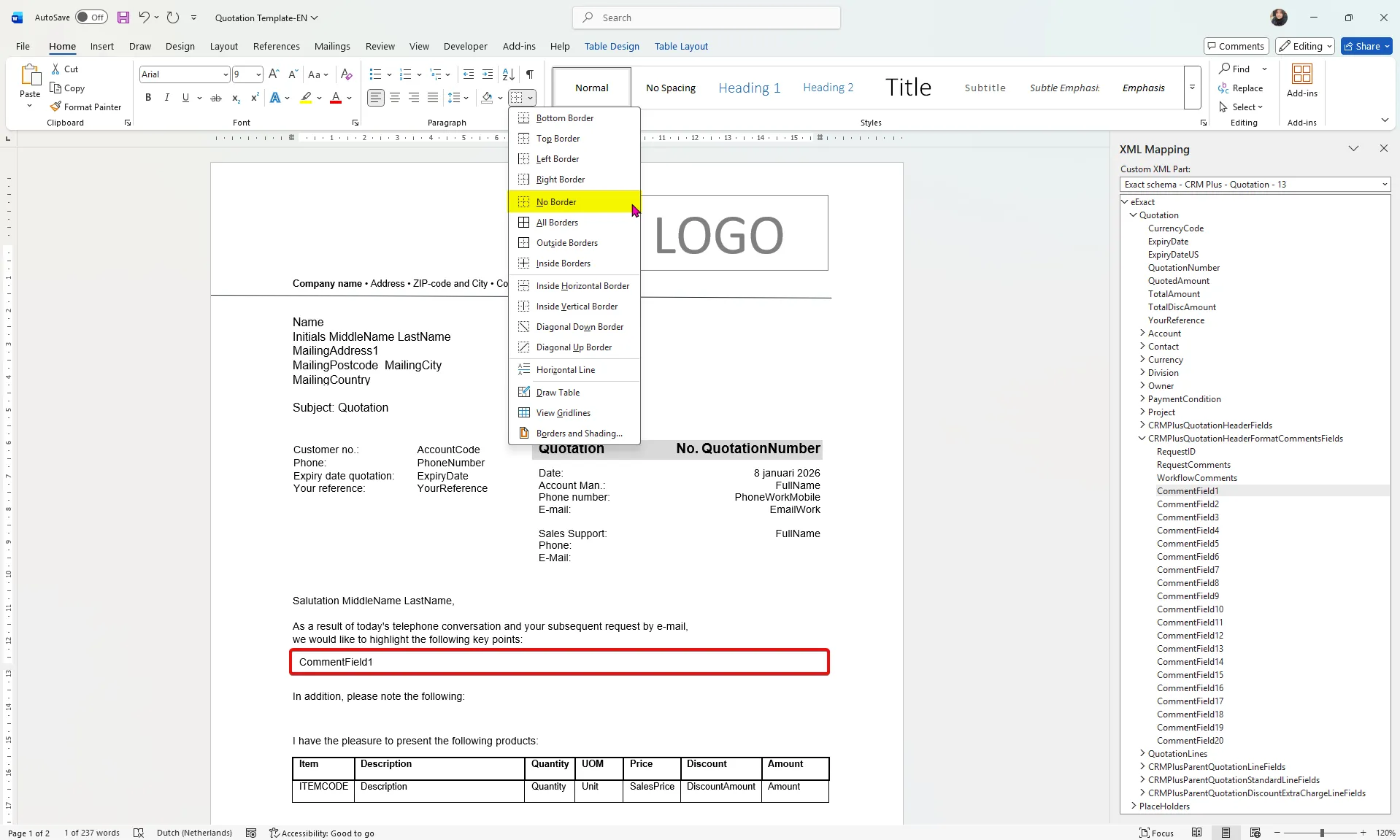Click the Search box in title bar
The height and width of the screenshot is (840, 1400).
[706, 18]
